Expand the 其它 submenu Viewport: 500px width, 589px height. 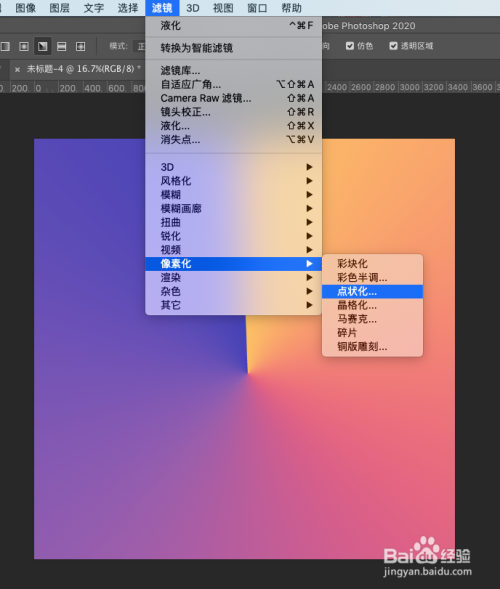(233, 305)
